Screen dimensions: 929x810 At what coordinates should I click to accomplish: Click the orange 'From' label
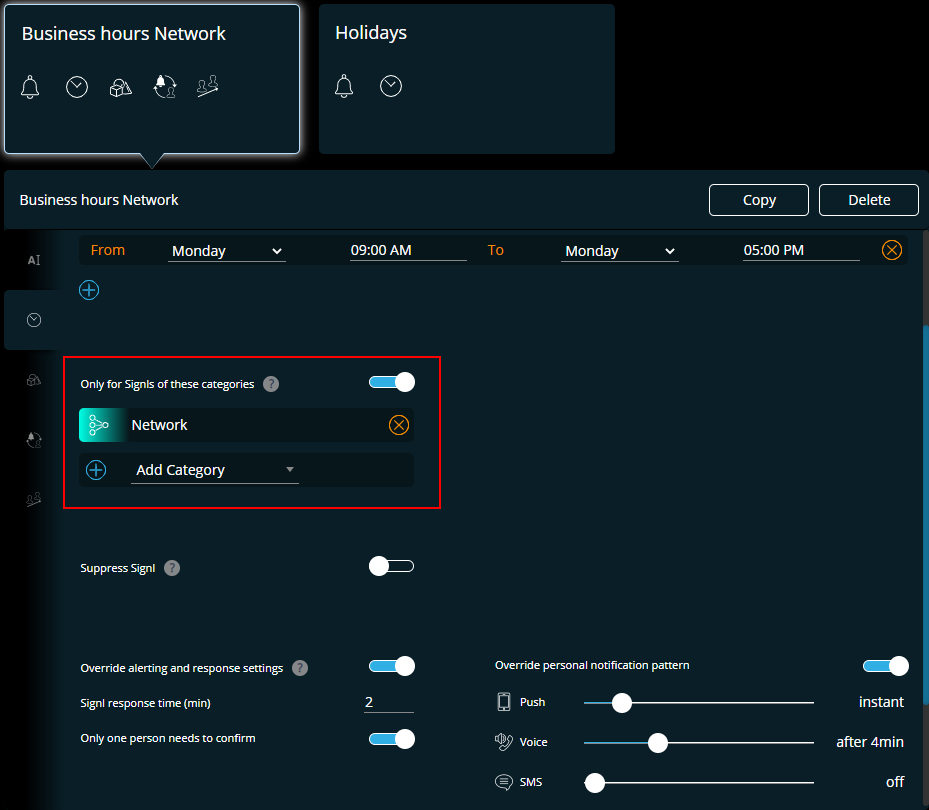[x=108, y=250]
